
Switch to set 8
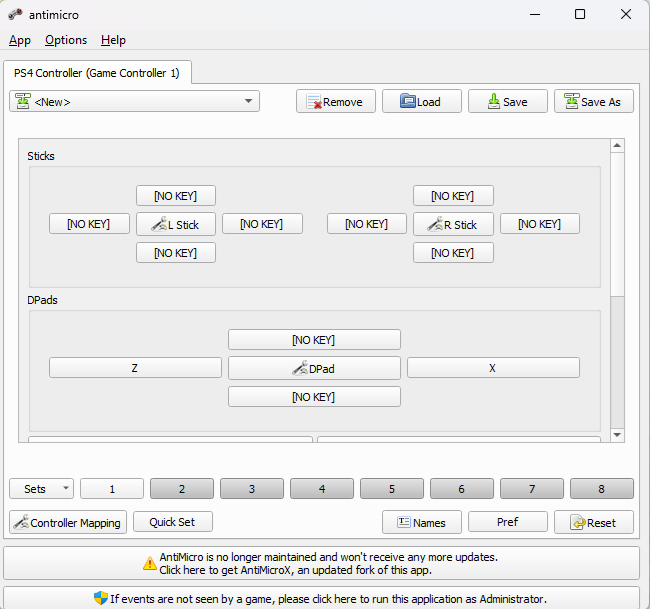(x=602, y=489)
